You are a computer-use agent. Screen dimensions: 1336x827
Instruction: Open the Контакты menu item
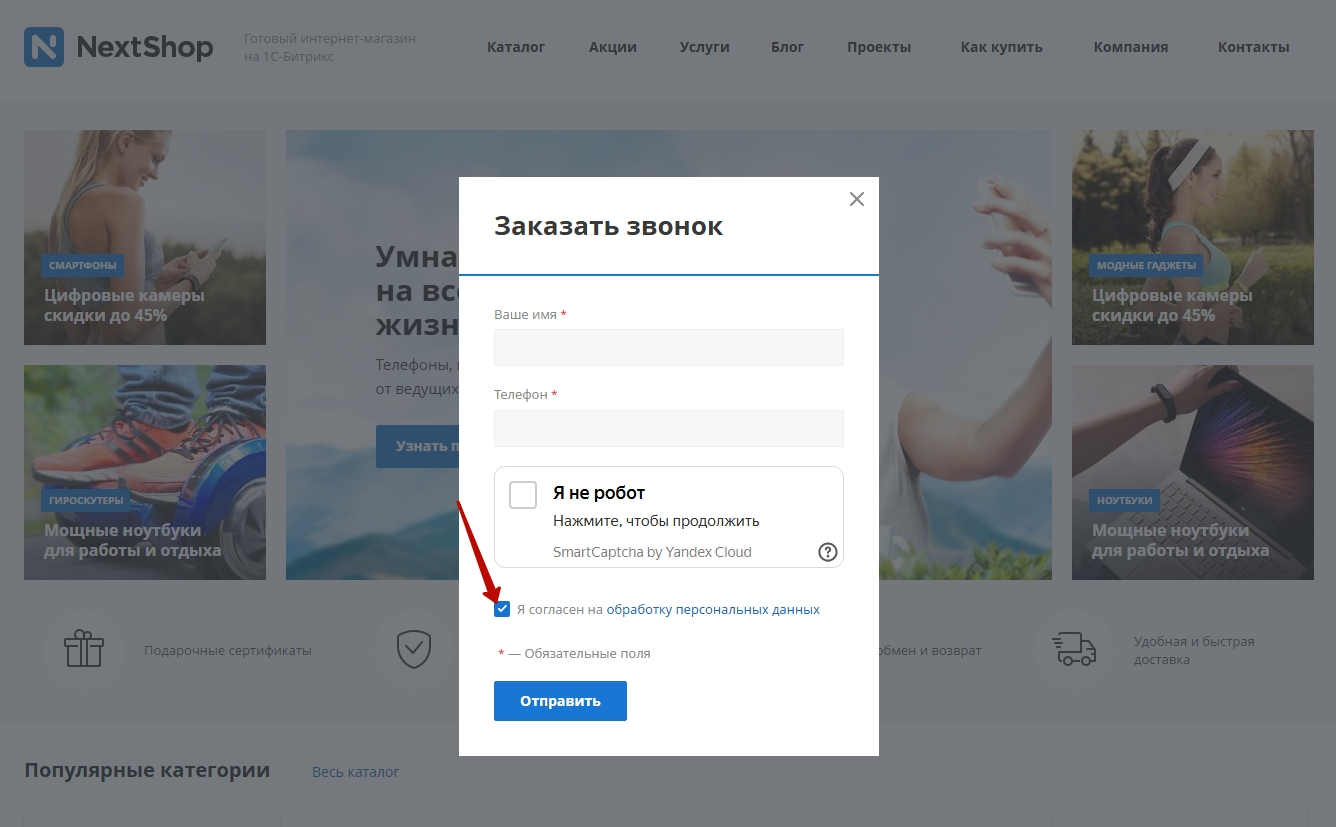point(1254,47)
